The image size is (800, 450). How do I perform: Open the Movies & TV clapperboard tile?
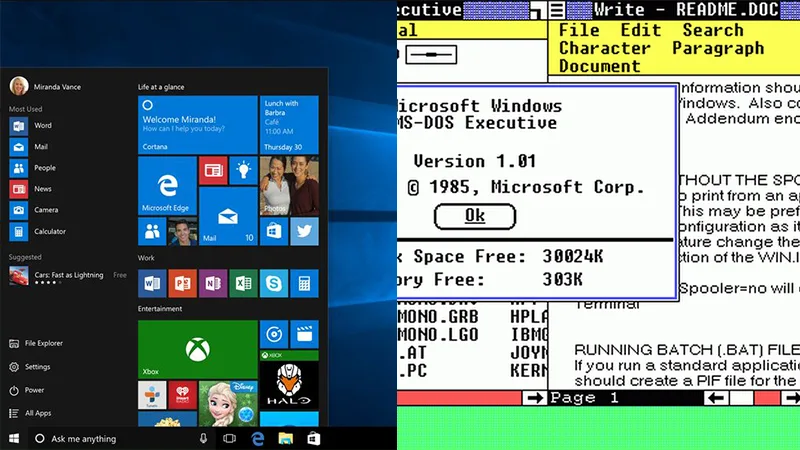click(x=305, y=334)
